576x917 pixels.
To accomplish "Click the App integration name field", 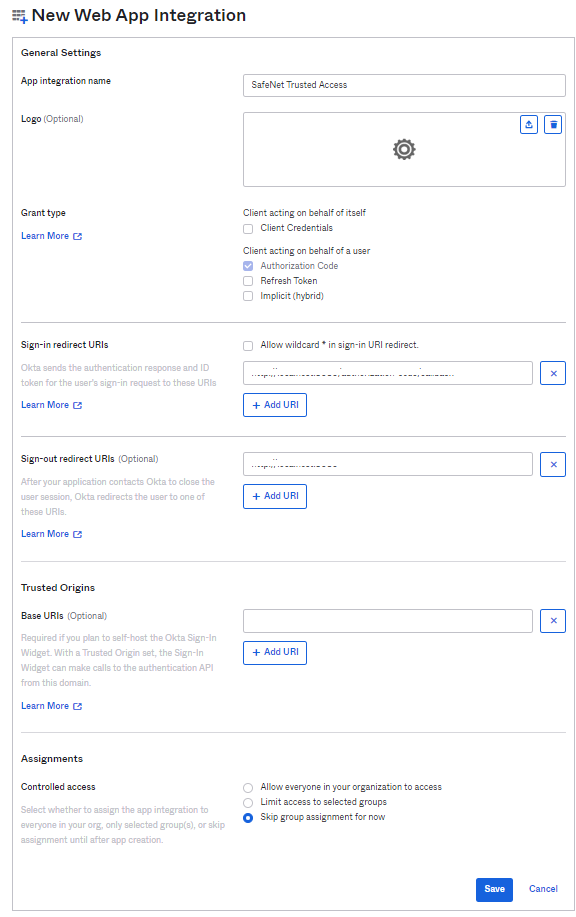I will point(404,85).
